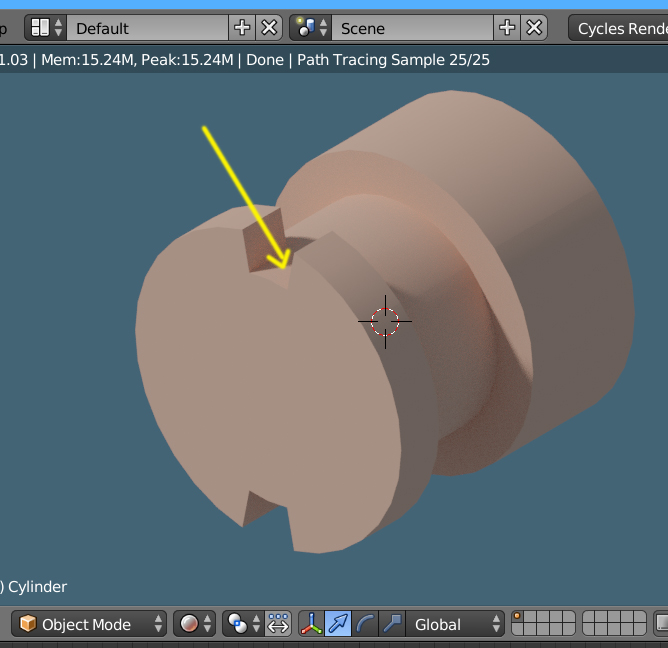The height and width of the screenshot is (648, 668).
Task: Select the rotate manipulator arc
Action: pyautogui.click(x=365, y=624)
